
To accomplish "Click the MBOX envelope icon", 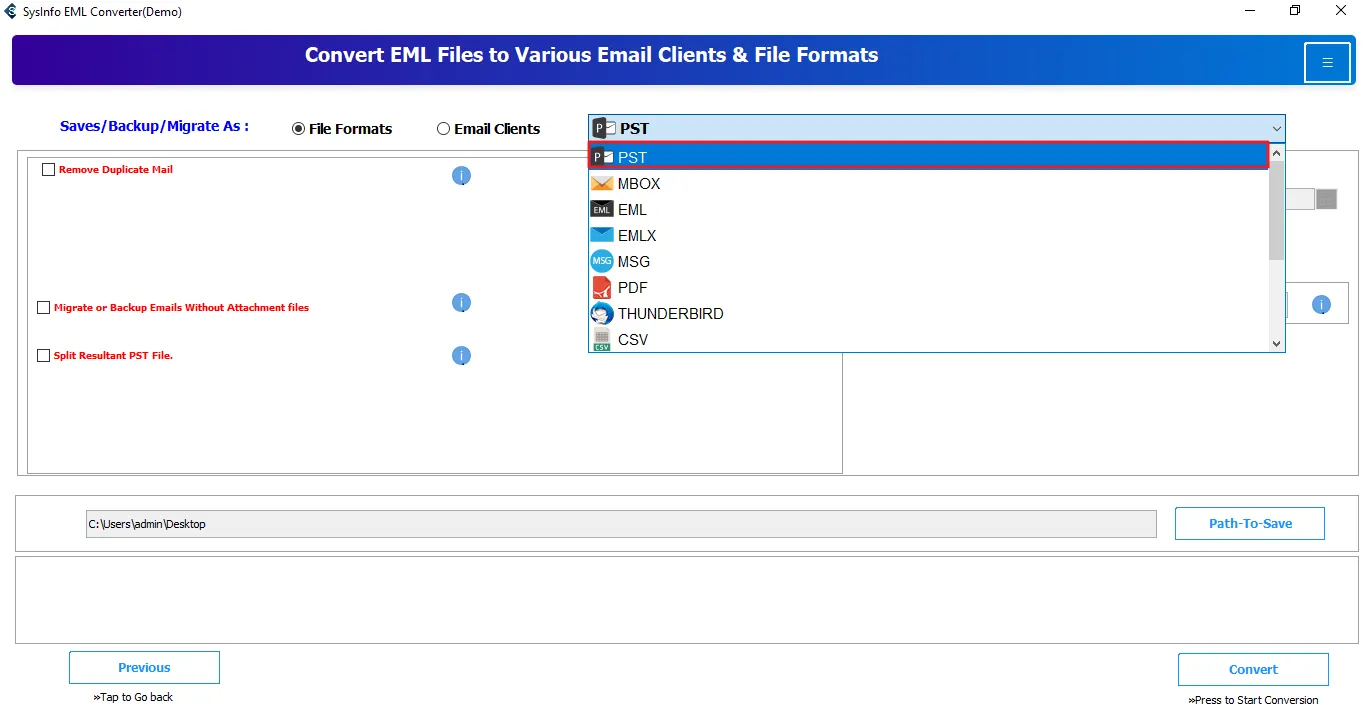I will (602, 184).
